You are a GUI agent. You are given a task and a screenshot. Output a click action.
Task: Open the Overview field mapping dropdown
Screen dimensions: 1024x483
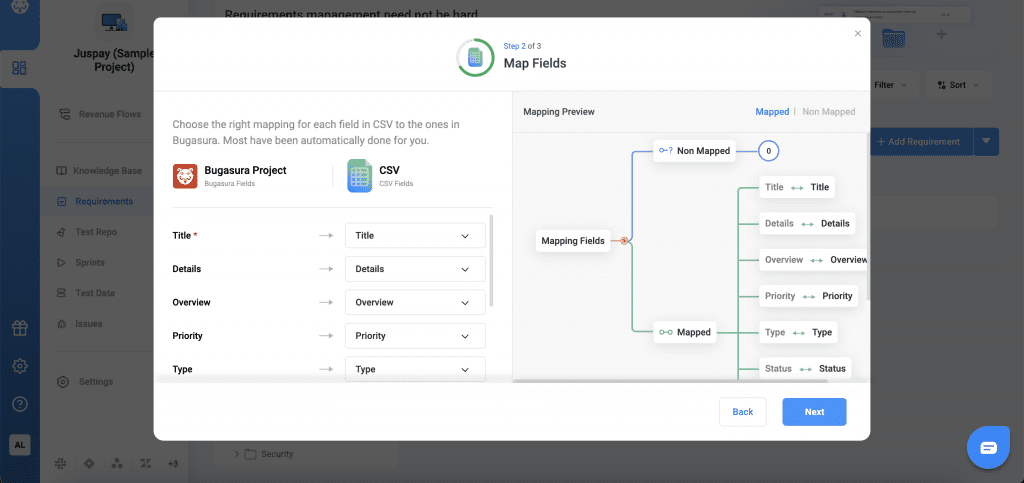[x=415, y=302]
